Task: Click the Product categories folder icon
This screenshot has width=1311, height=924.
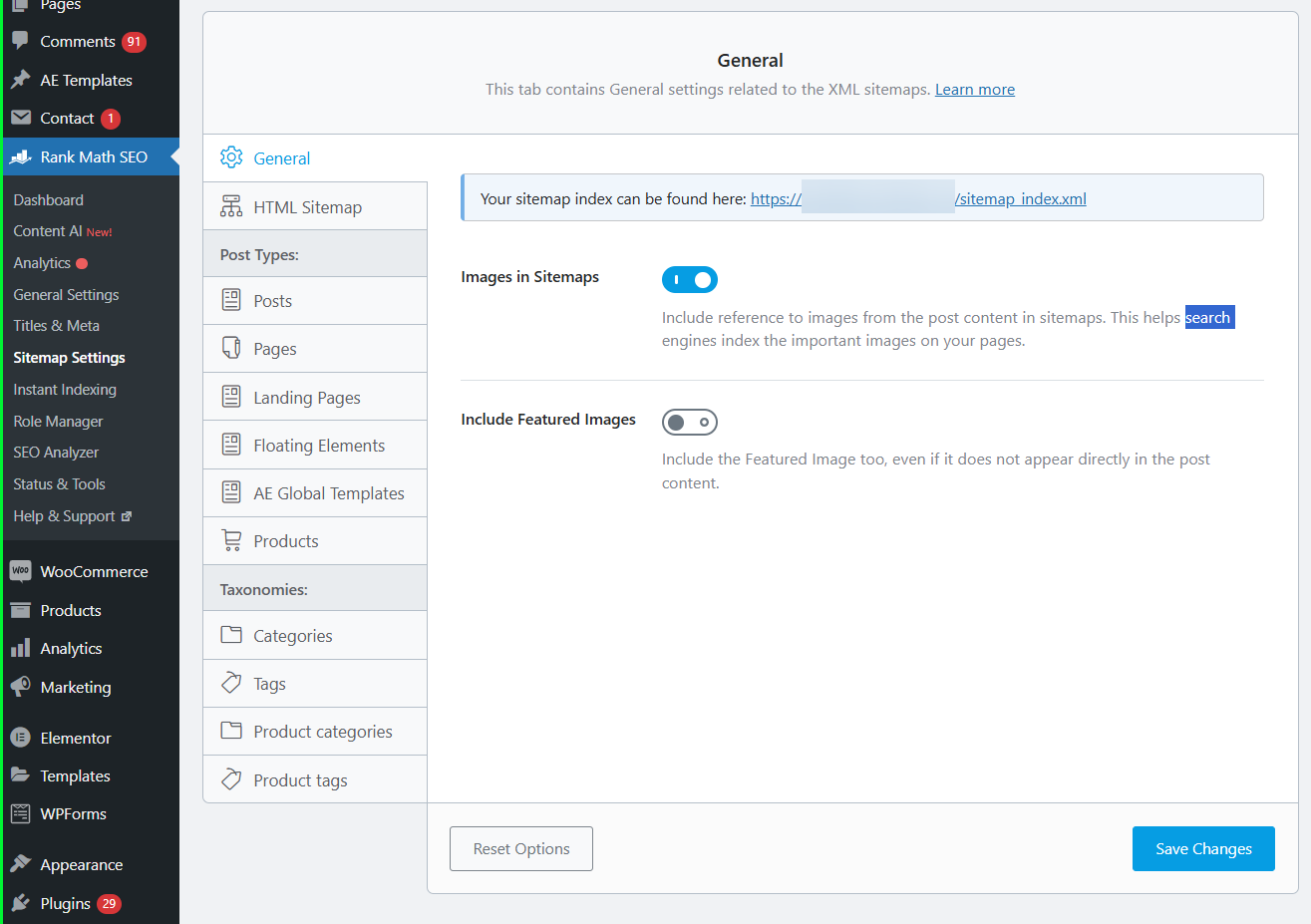Action: 231,731
